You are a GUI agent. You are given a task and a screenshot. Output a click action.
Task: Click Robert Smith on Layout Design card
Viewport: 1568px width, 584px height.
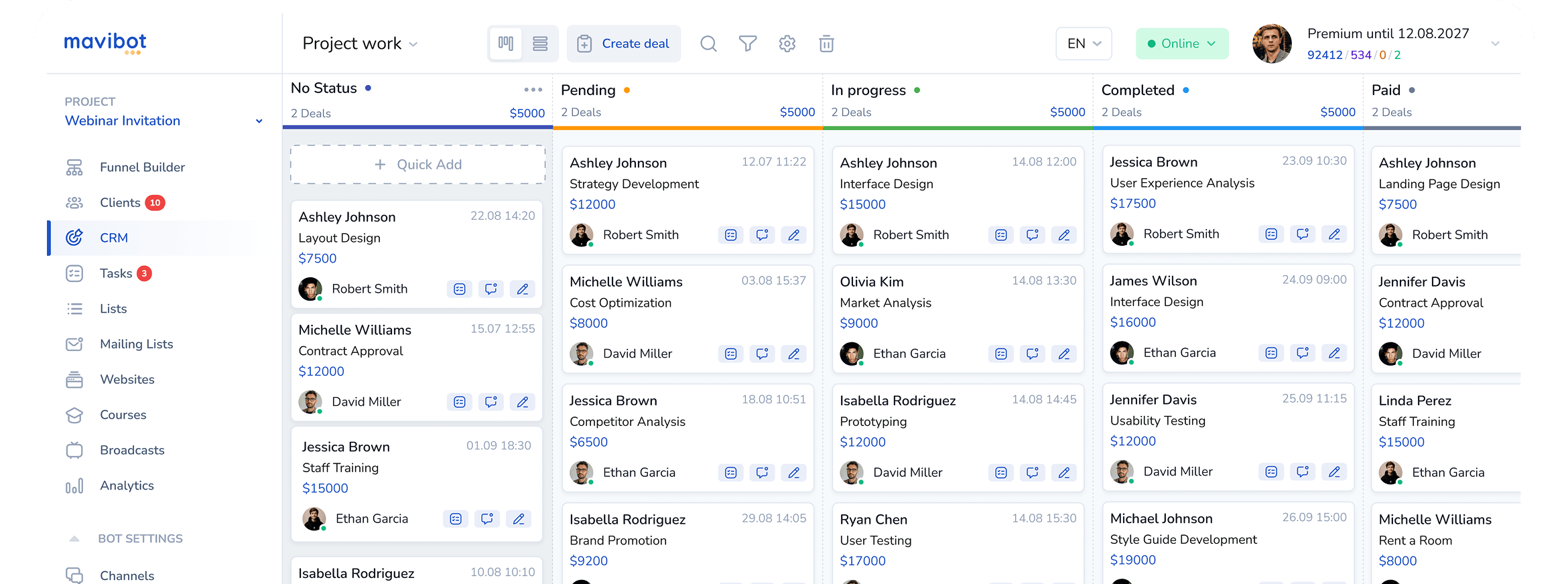(369, 289)
